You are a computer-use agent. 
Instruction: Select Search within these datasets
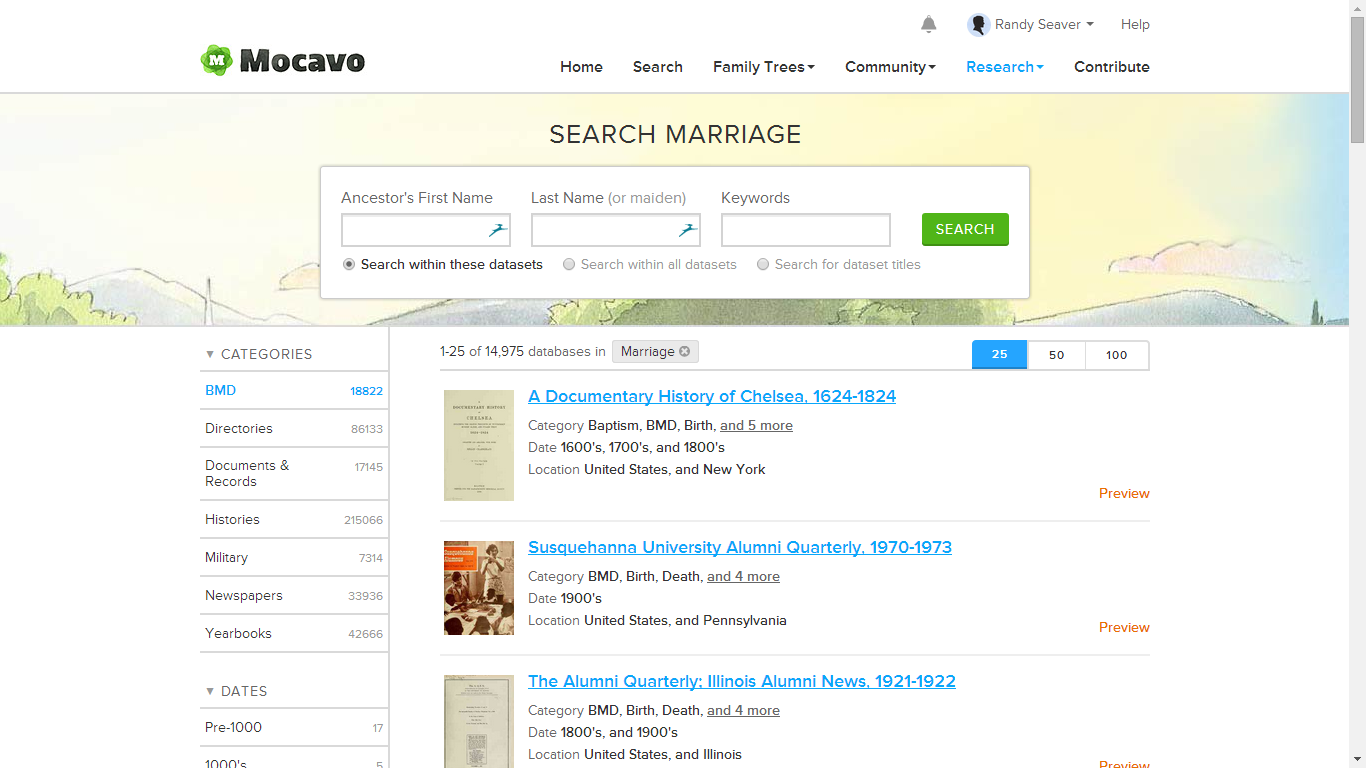[349, 265]
